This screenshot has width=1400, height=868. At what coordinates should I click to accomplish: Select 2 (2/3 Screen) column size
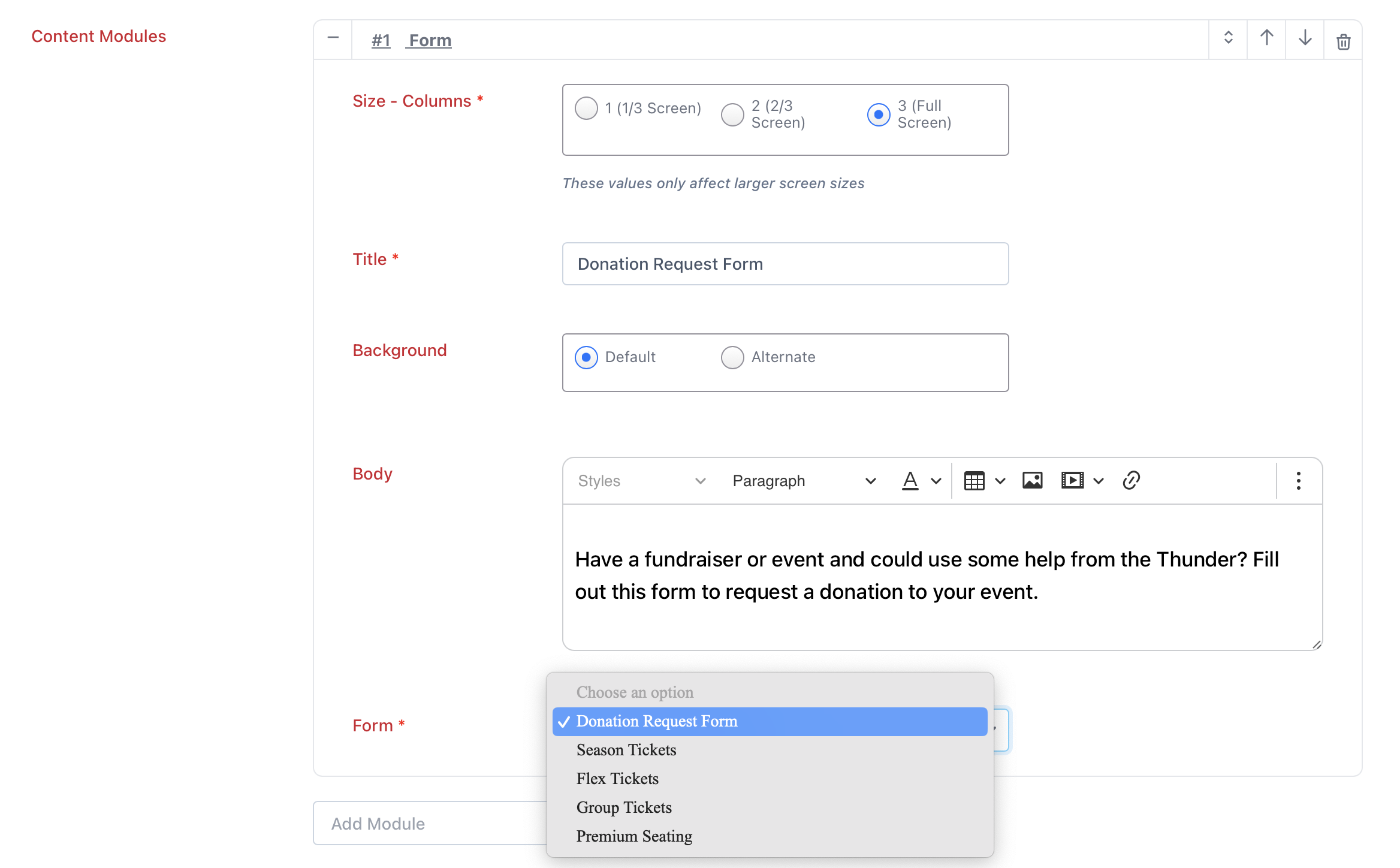pyautogui.click(x=732, y=114)
